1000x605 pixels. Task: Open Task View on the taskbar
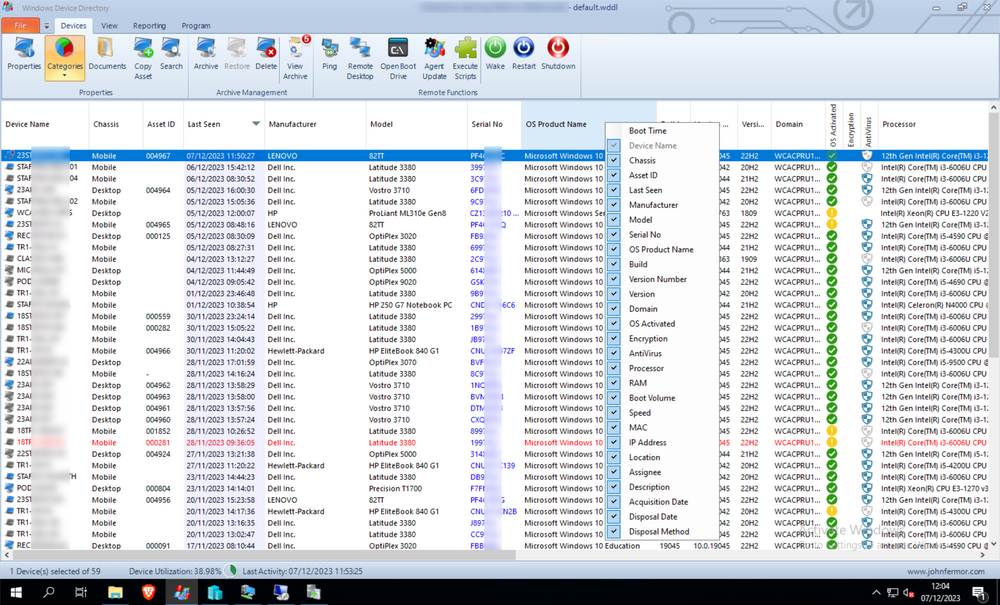pos(81,592)
